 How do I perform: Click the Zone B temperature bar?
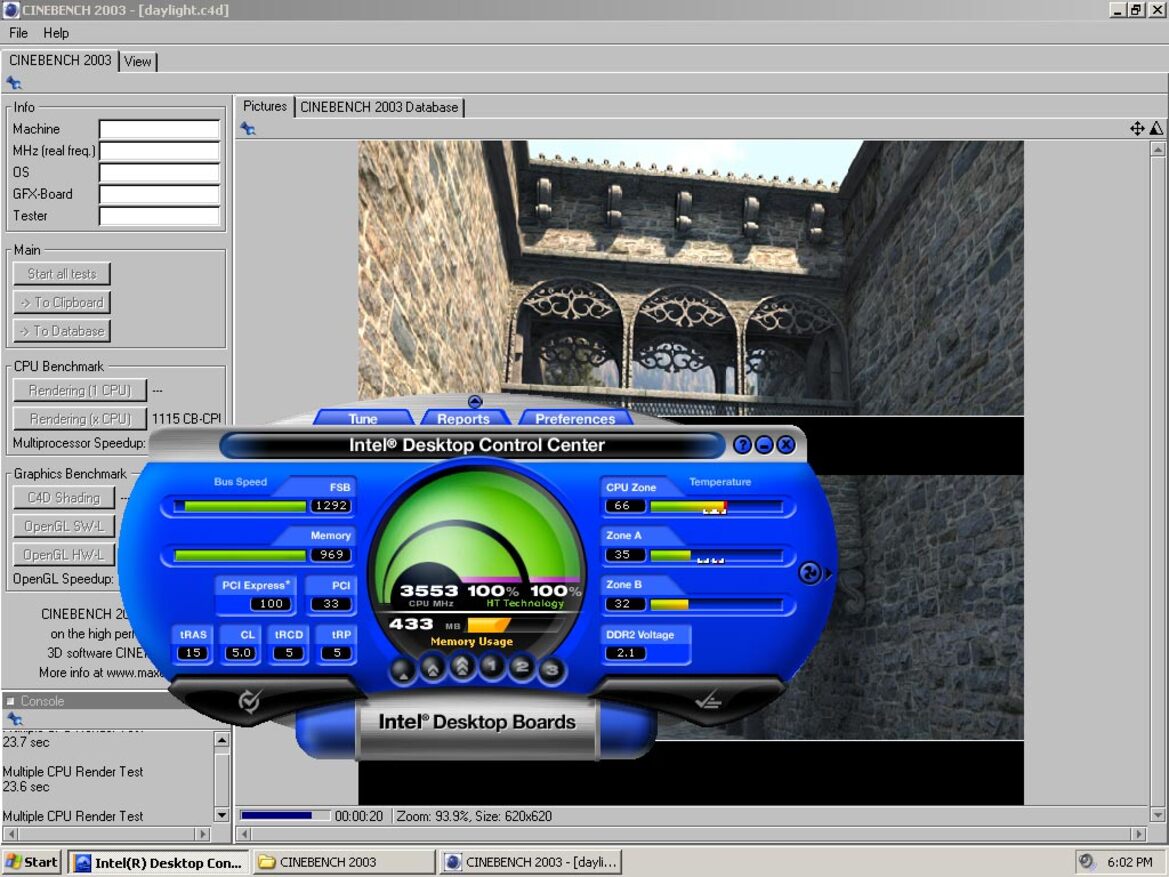pyautogui.click(x=716, y=604)
